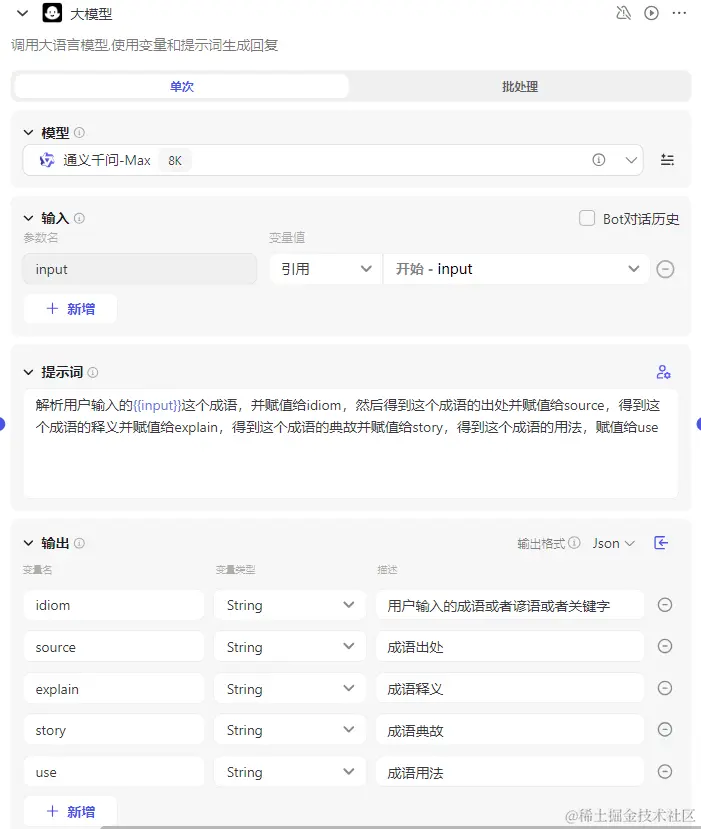Switch to 单次 tab

click(181, 86)
